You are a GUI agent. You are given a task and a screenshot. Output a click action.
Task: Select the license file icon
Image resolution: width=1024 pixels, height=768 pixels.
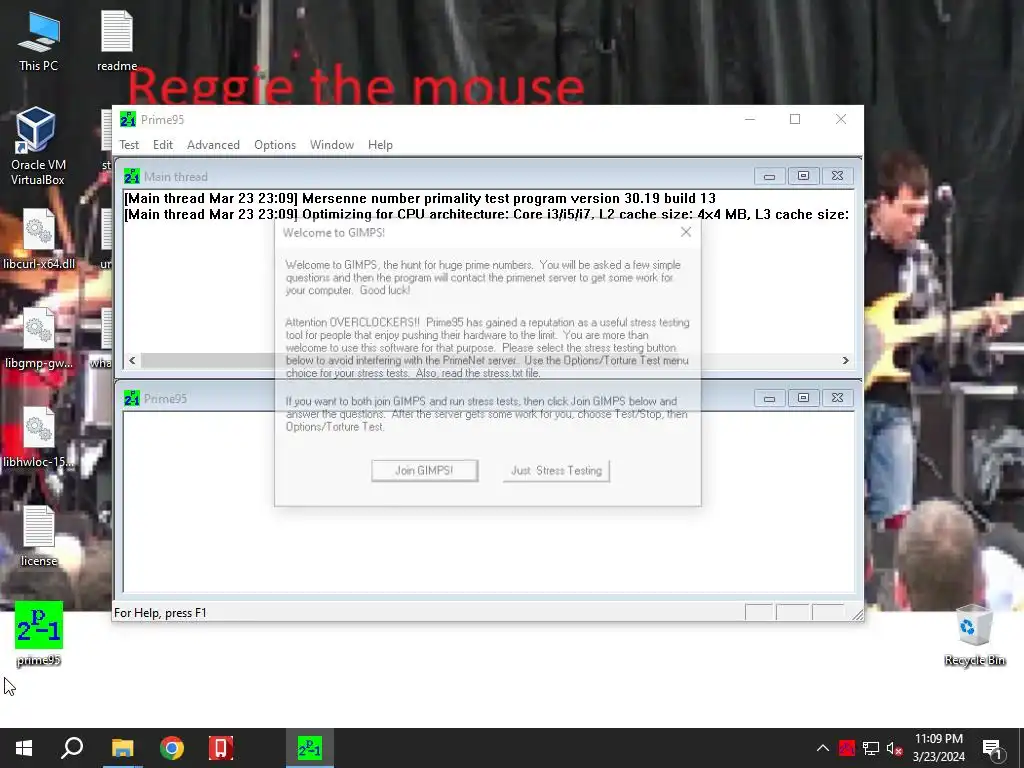click(x=39, y=537)
